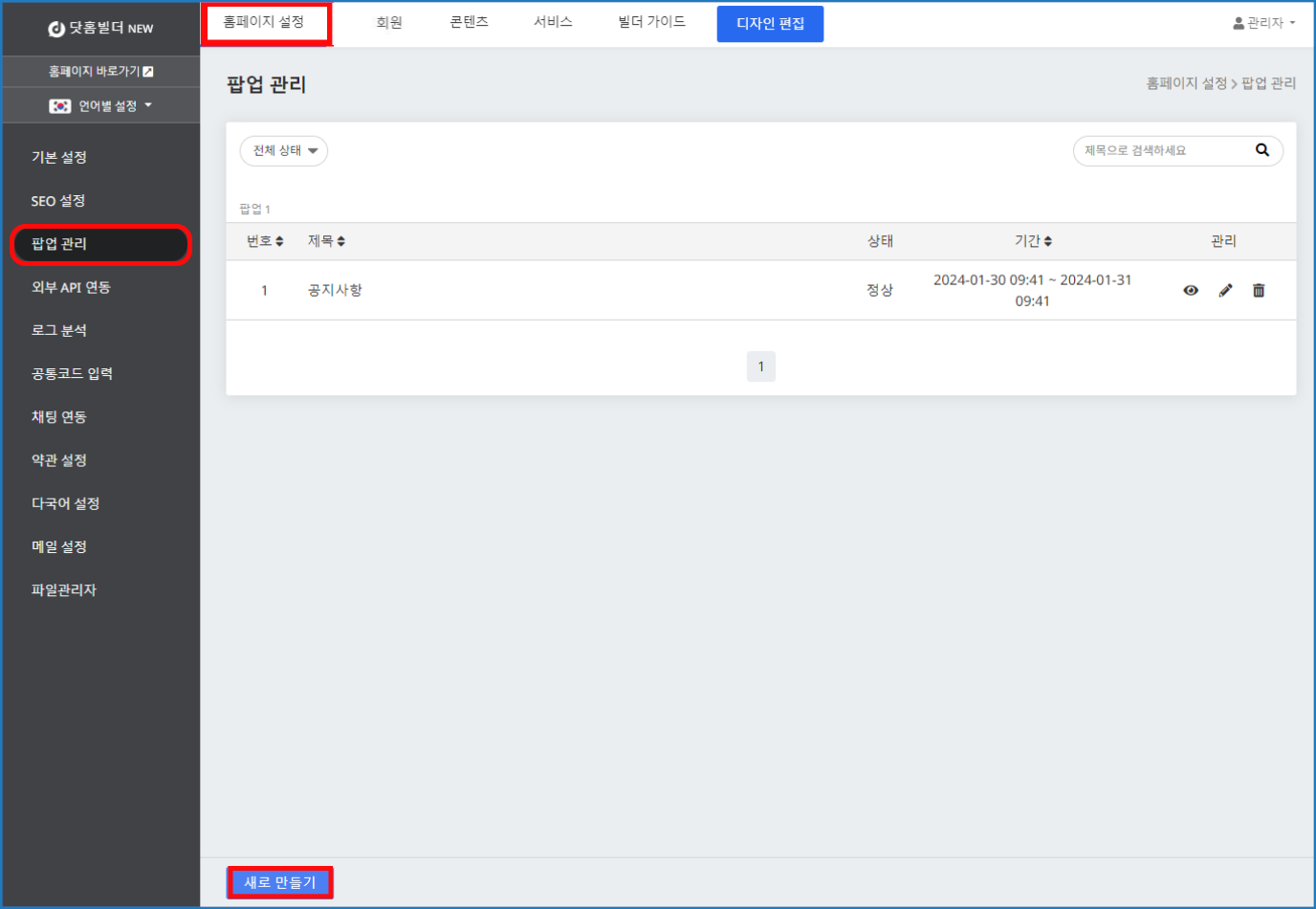The width and height of the screenshot is (1316, 909).
Task: Click the magnifier search icon
Action: (x=1262, y=150)
